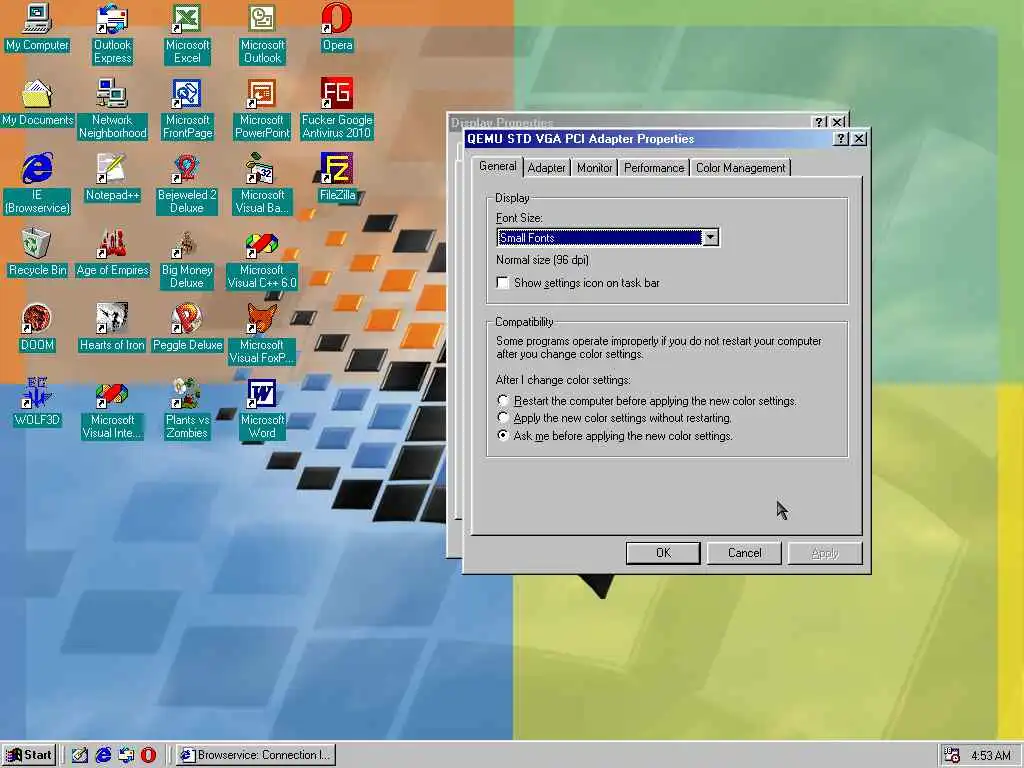Click the grayed Apply button
Screen dimensions: 1024x768
click(825, 553)
